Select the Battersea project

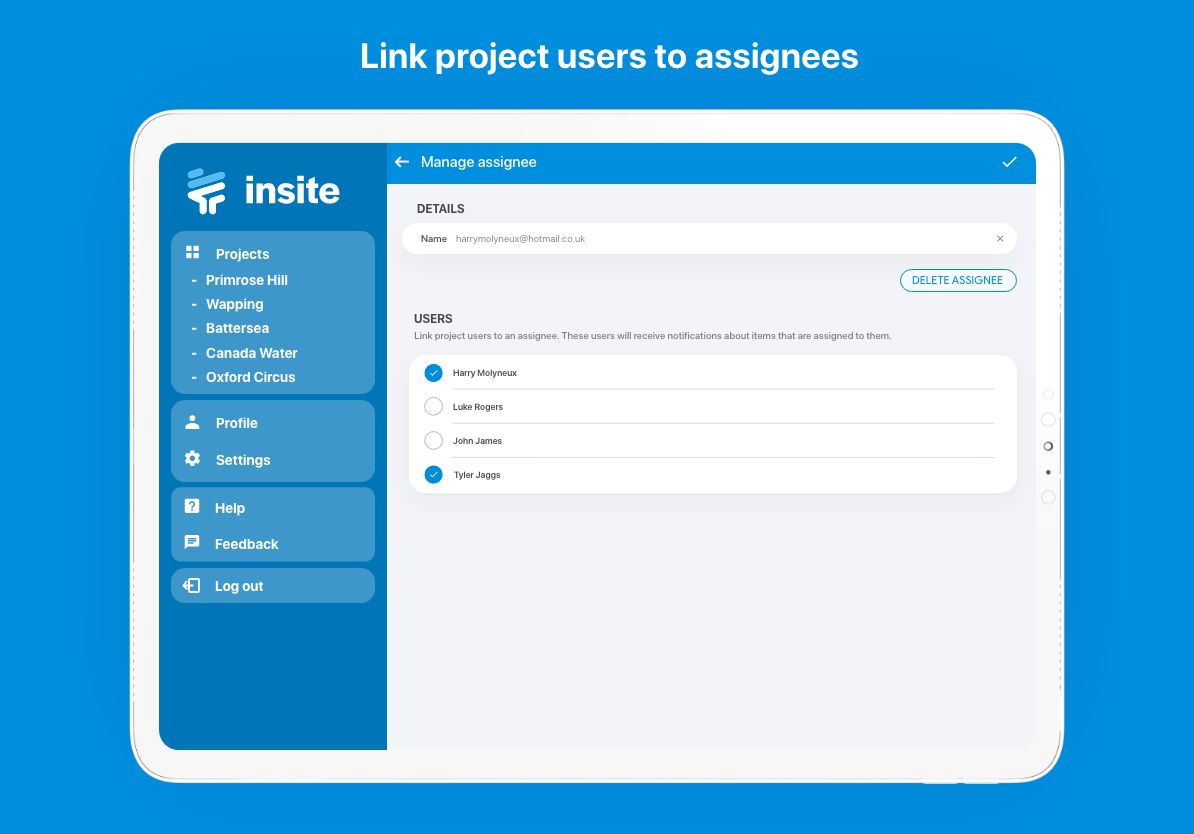click(237, 328)
